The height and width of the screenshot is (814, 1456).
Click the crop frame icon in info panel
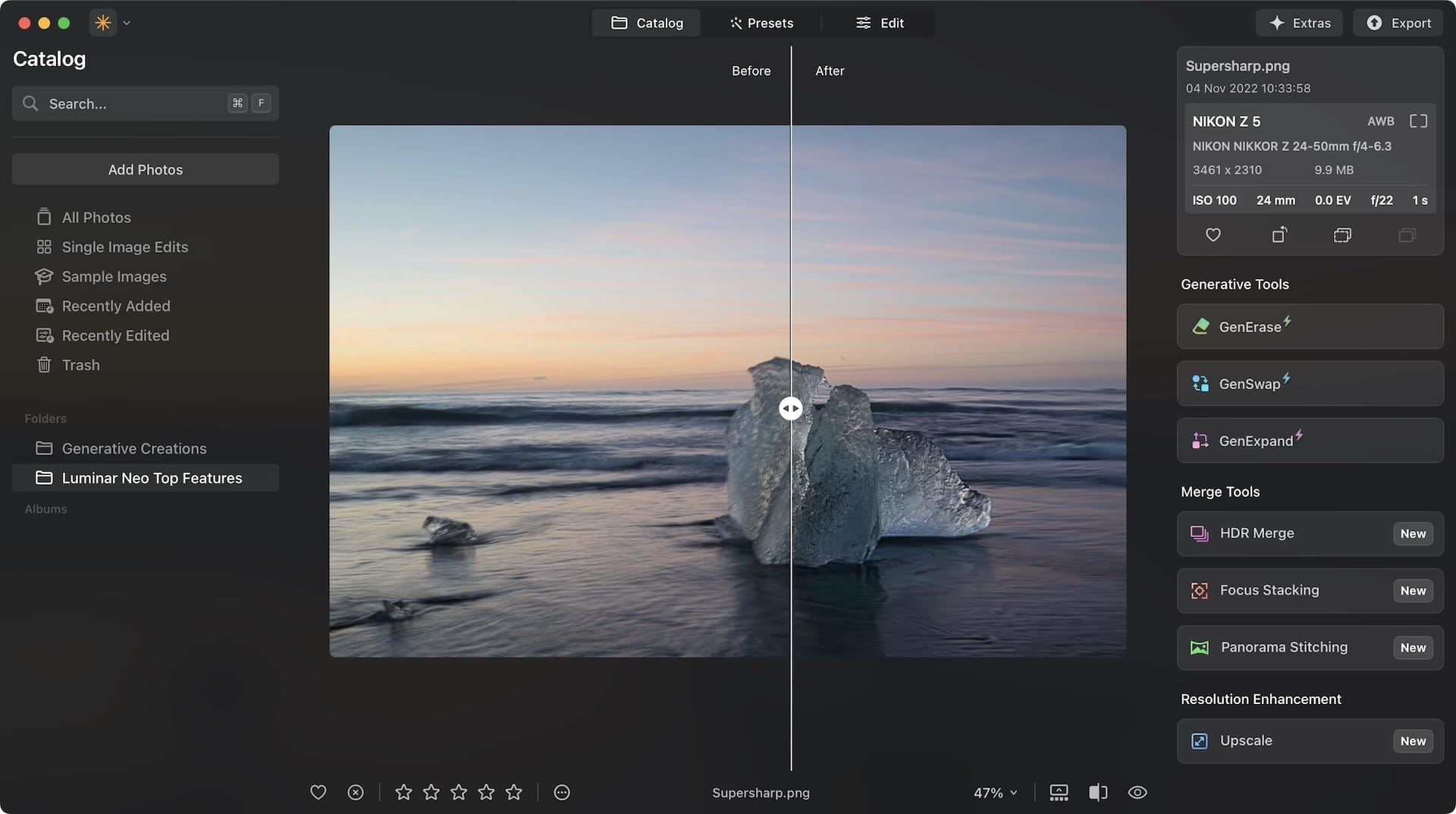point(1418,121)
